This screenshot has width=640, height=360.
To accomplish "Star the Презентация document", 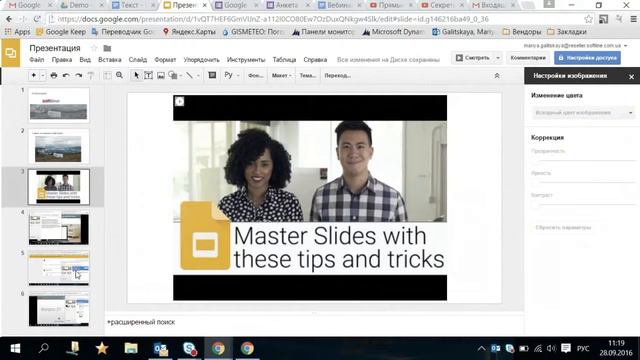I will click(94, 48).
